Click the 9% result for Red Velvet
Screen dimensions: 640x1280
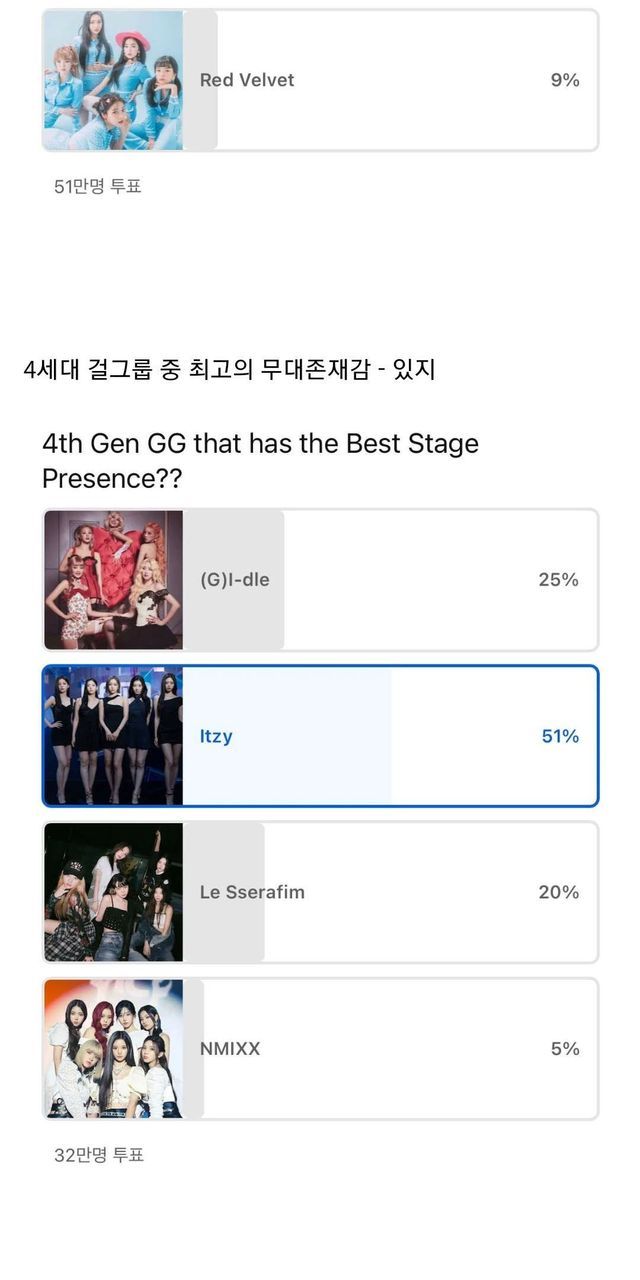coord(565,80)
